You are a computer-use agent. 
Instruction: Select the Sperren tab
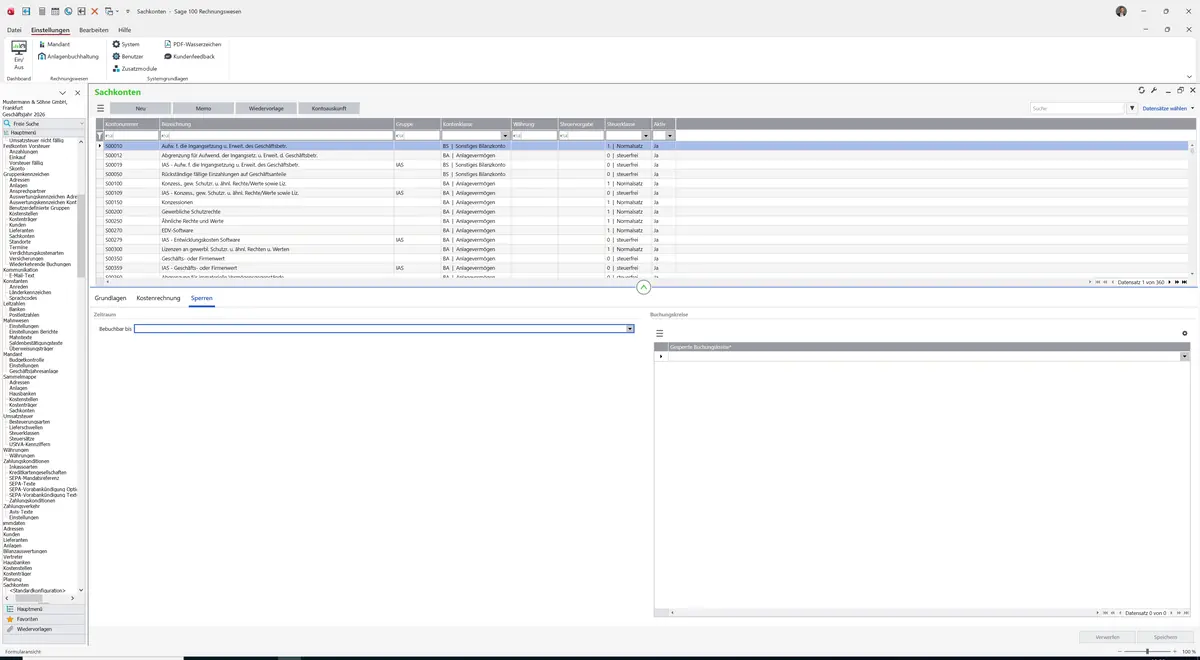coord(201,298)
